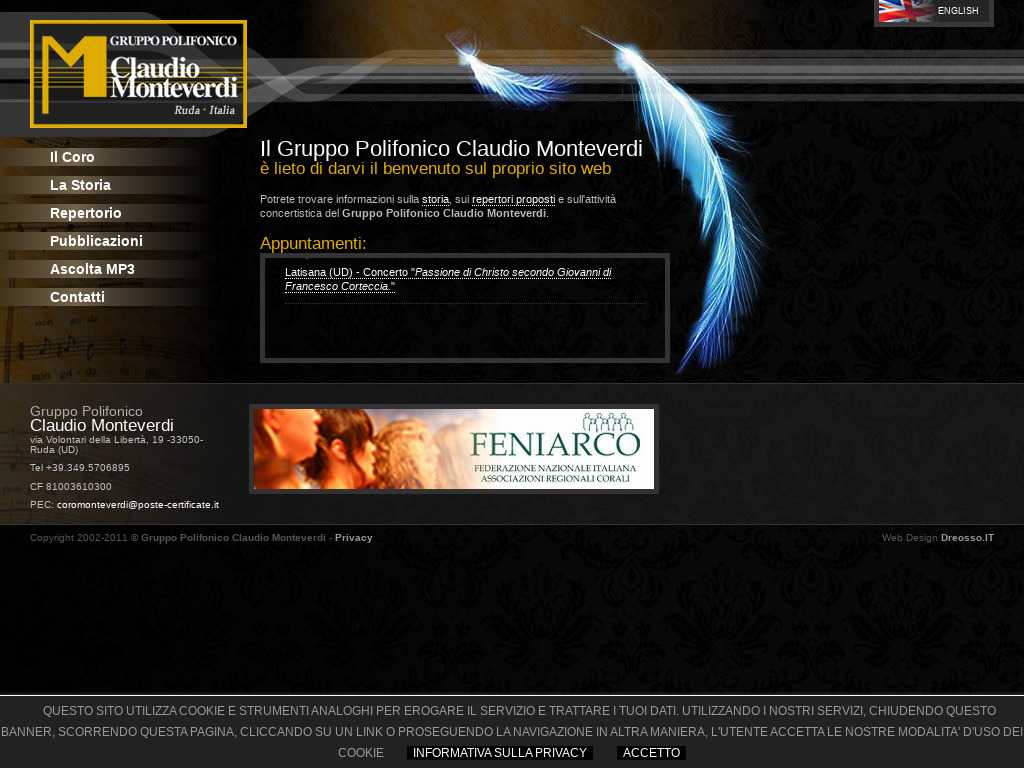Click the address via Volontari della Libertà
The image size is (1024, 768).
click(x=116, y=445)
